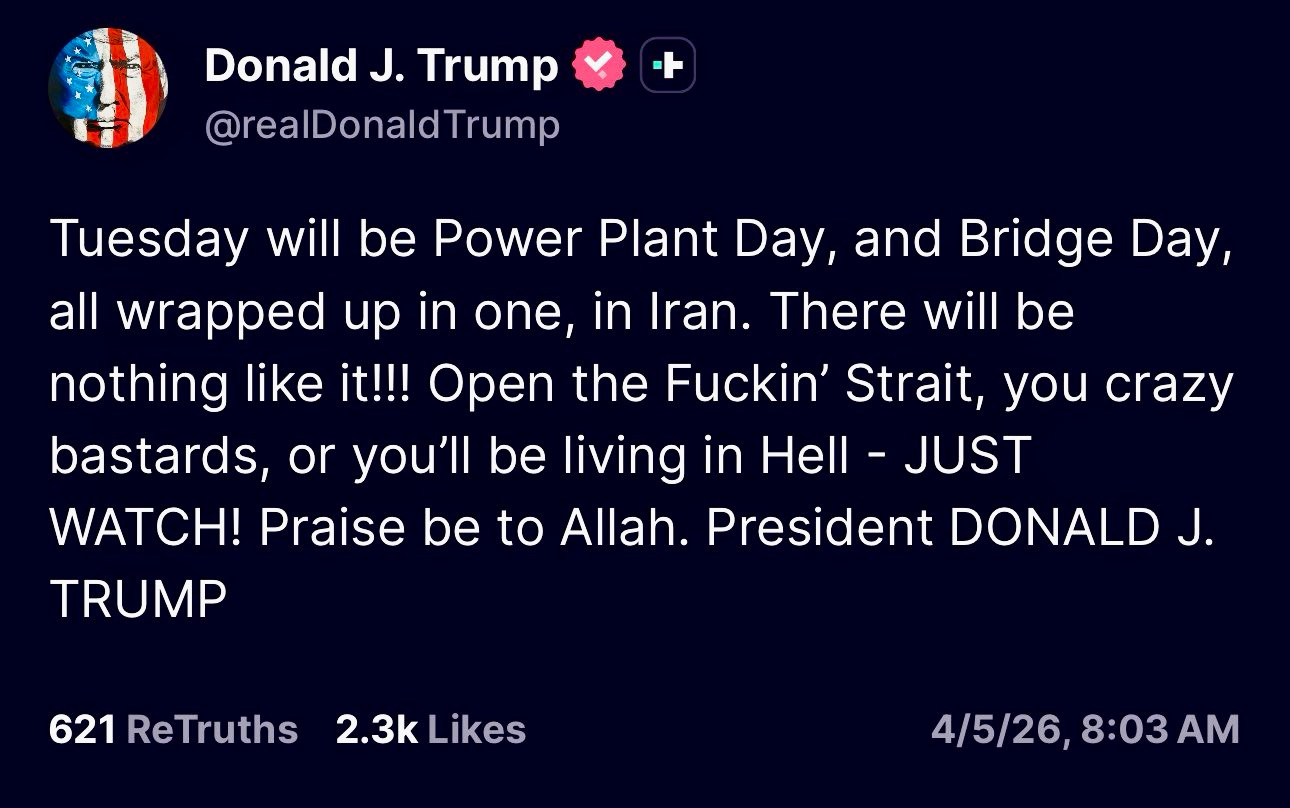The height and width of the screenshot is (808, 1290).
Task: Open the 4/5/26, 8:03 AM timestamp
Action: tap(1085, 729)
